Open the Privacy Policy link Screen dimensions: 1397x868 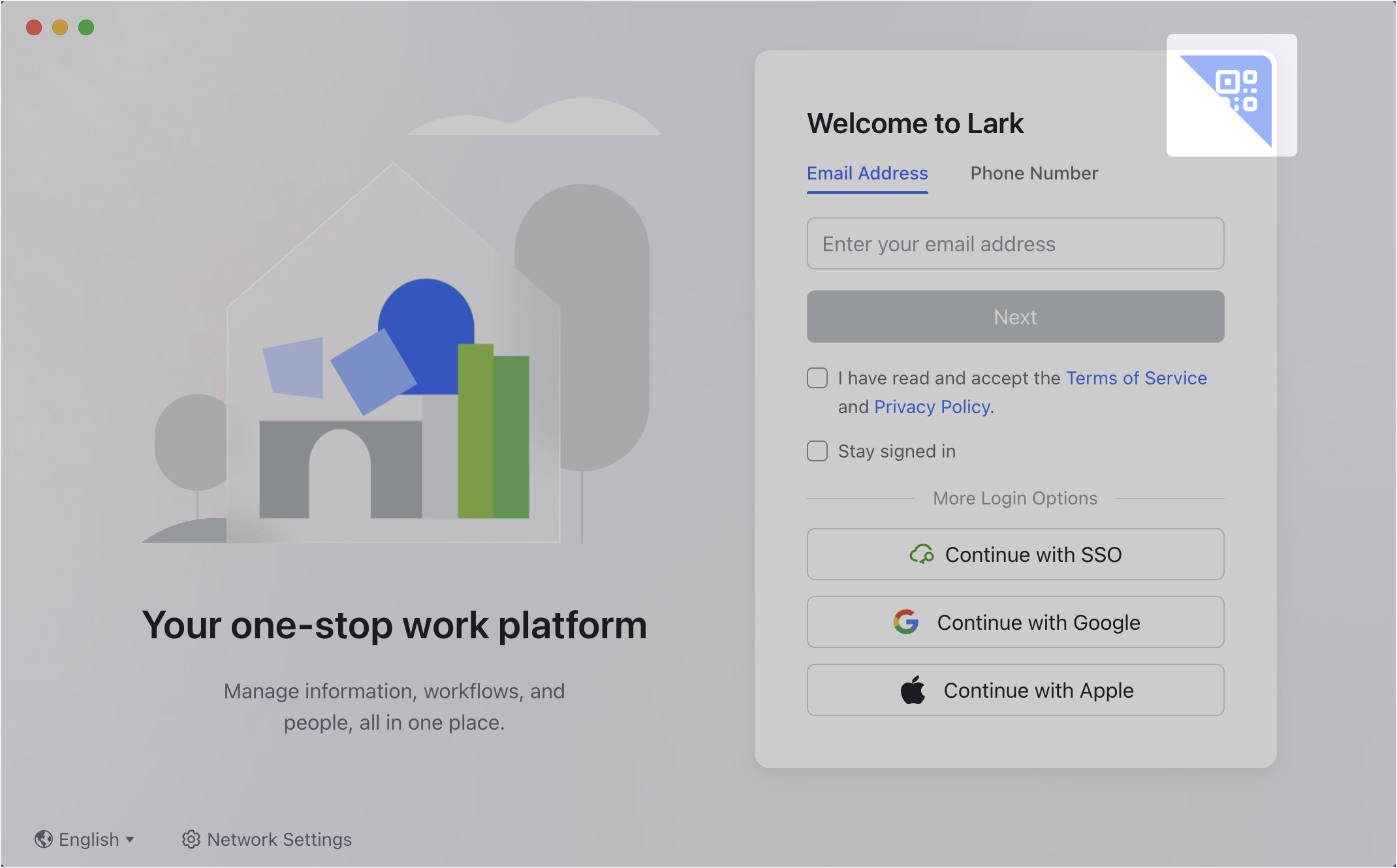tap(932, 407)
